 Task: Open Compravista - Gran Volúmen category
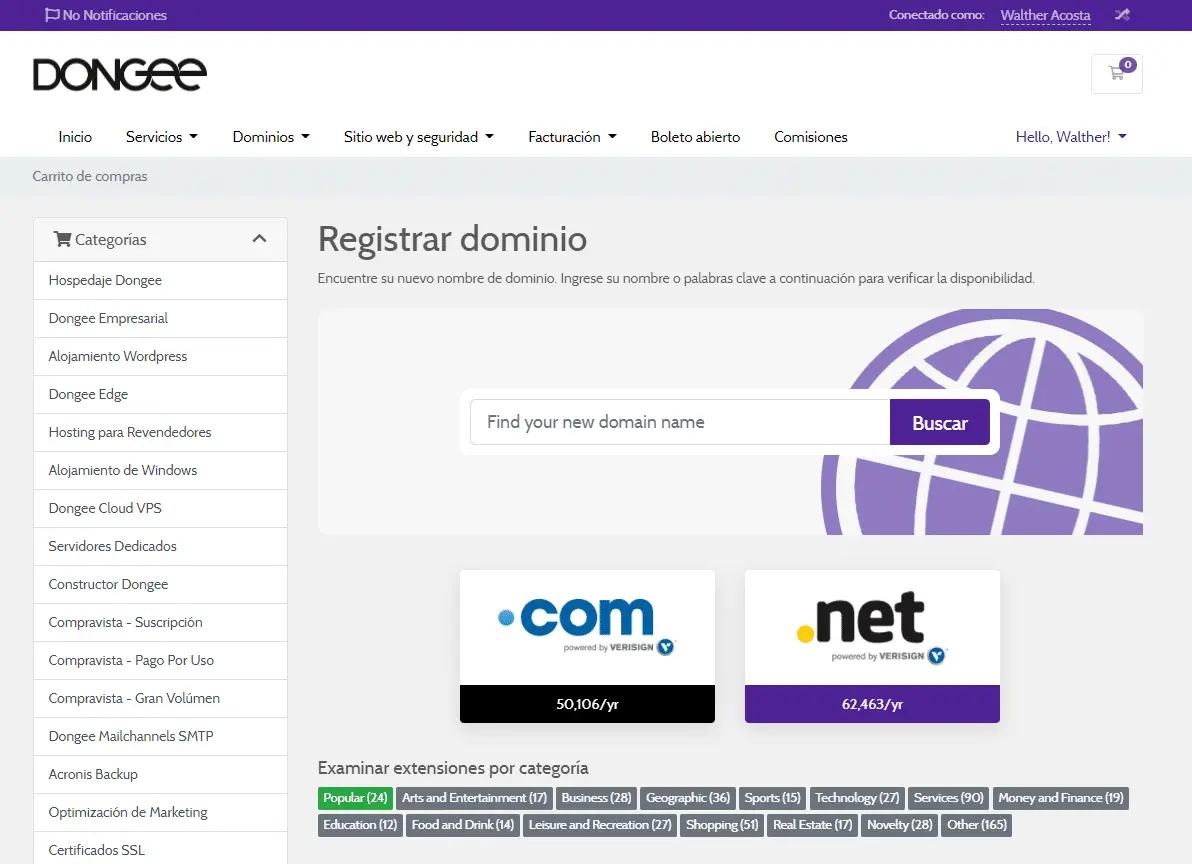tap(160, 698)
